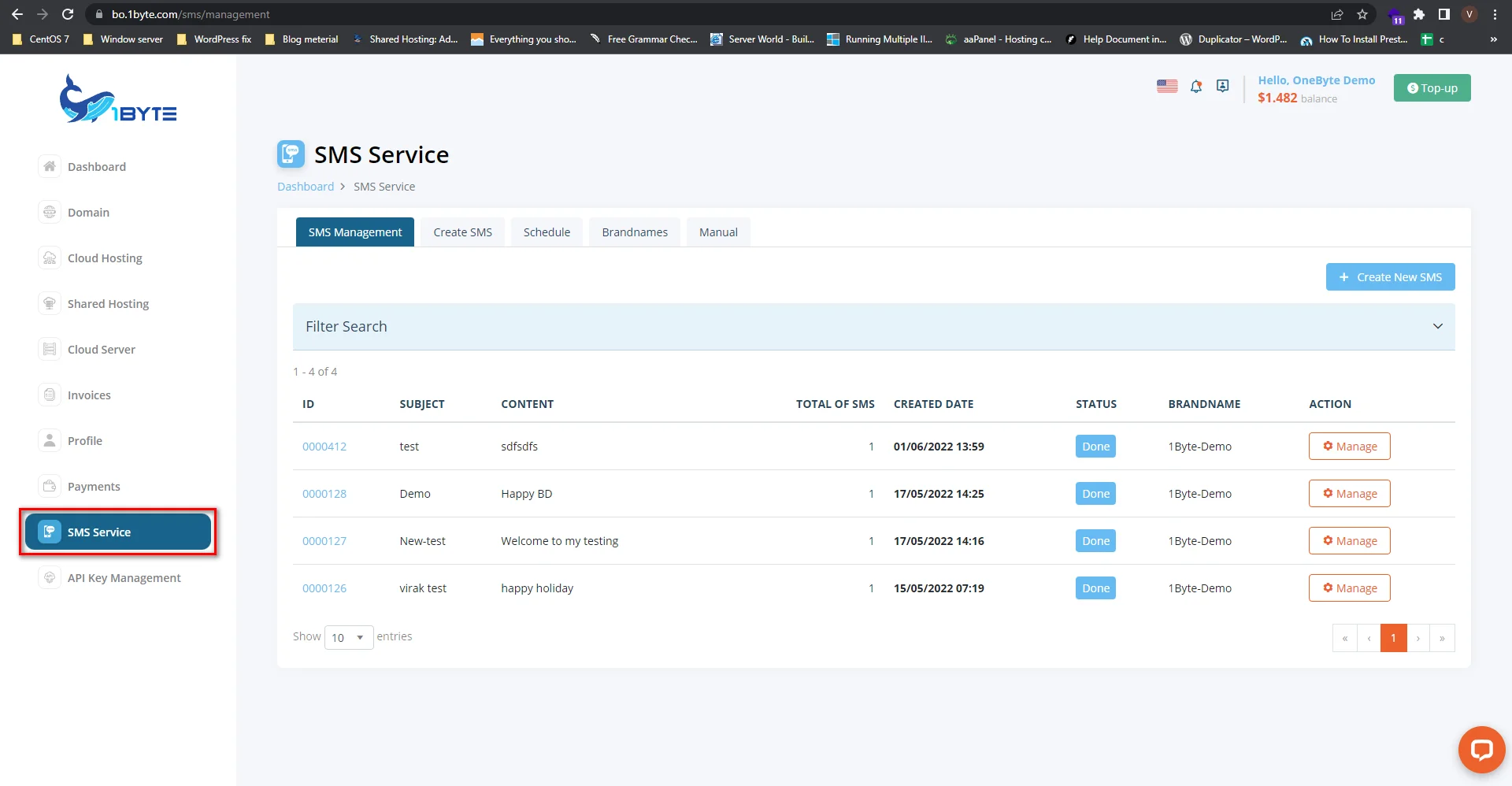This screenshot has width=1512, height=786.
Task: Open the Dashboard sidebar icon
Action: pos(50,166)
